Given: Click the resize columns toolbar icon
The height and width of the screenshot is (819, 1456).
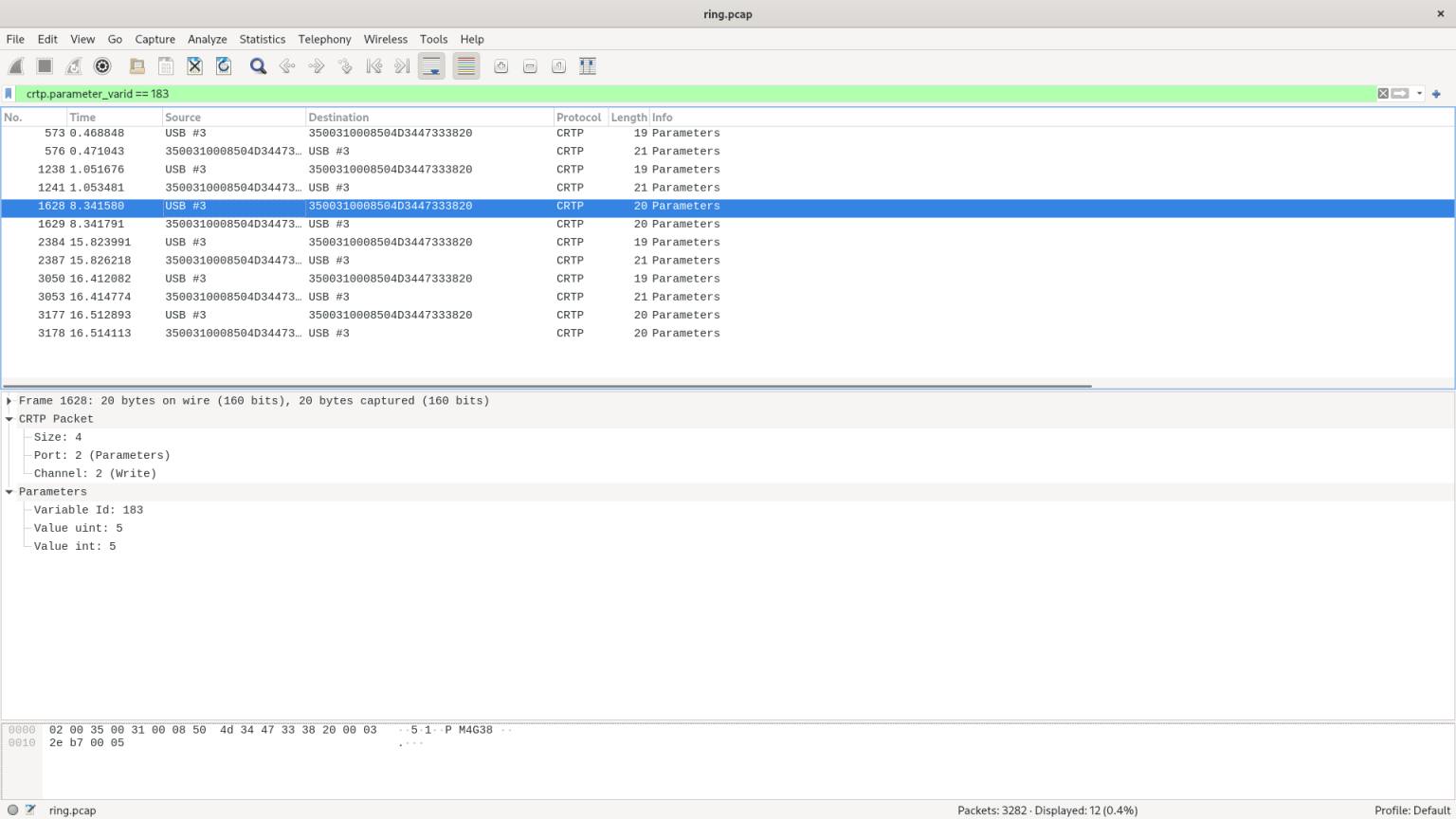Looking at the screenshot, I should click(x=588, y=66).
